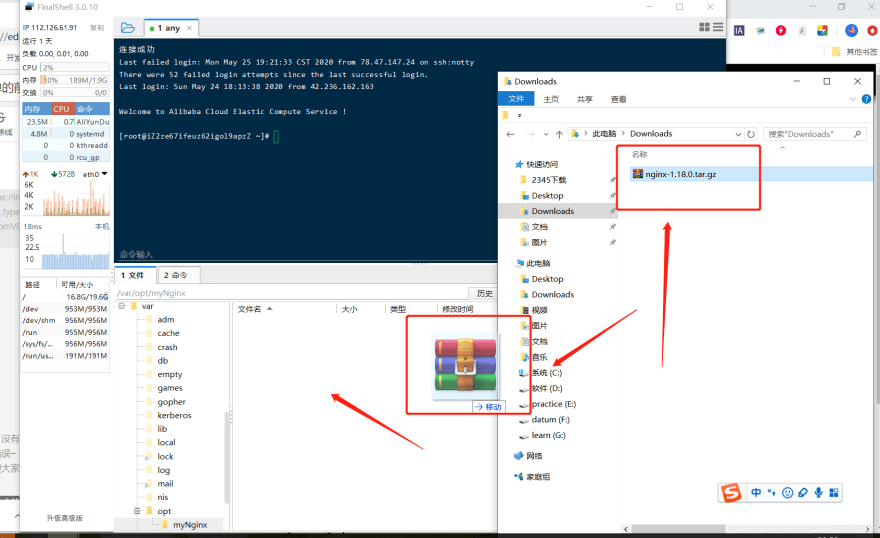The image size is (880, 538).
Task: Open Sogou emoji smiley icon
Action: [x=787, y=493]
